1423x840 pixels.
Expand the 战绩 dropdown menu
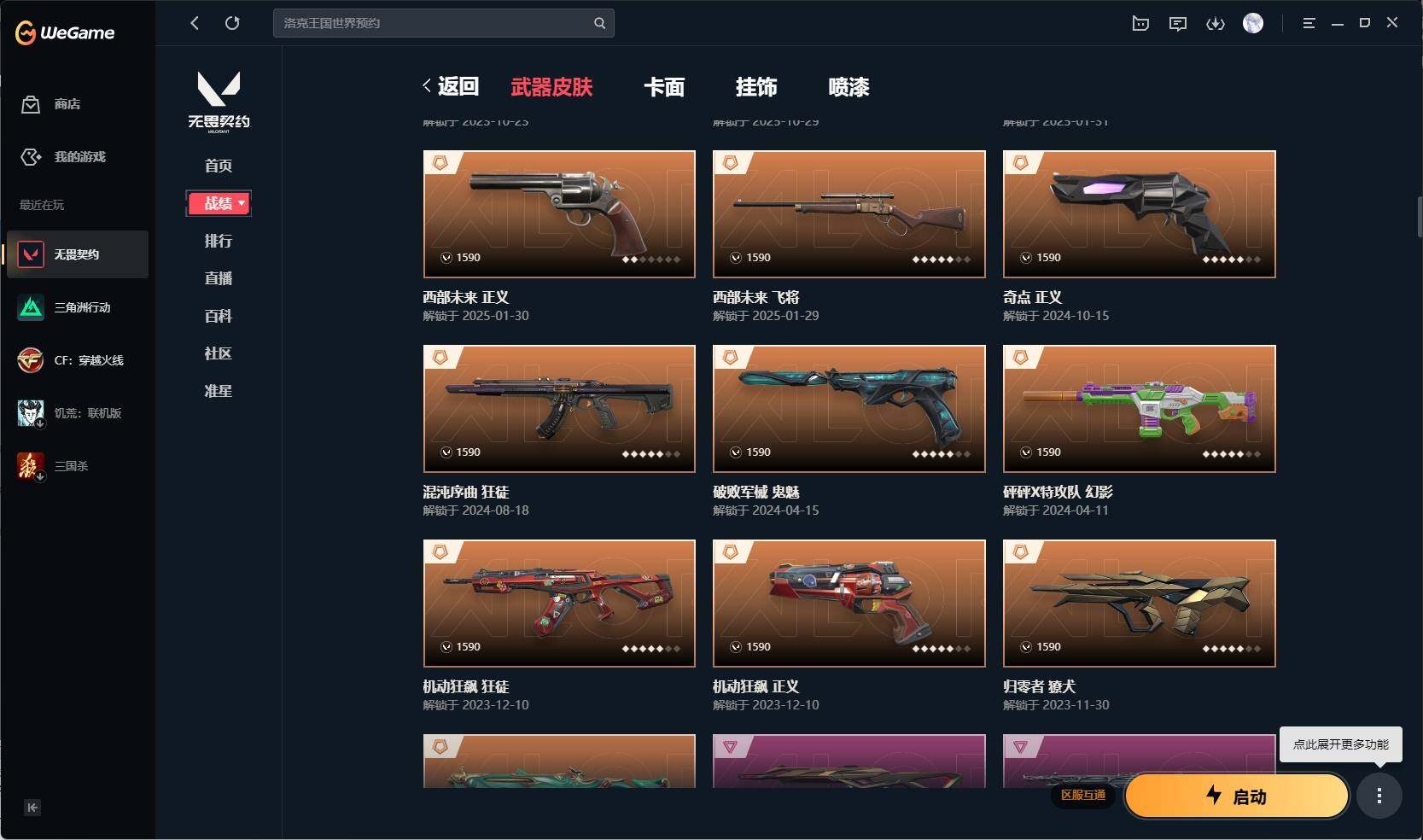coord(219,203)
